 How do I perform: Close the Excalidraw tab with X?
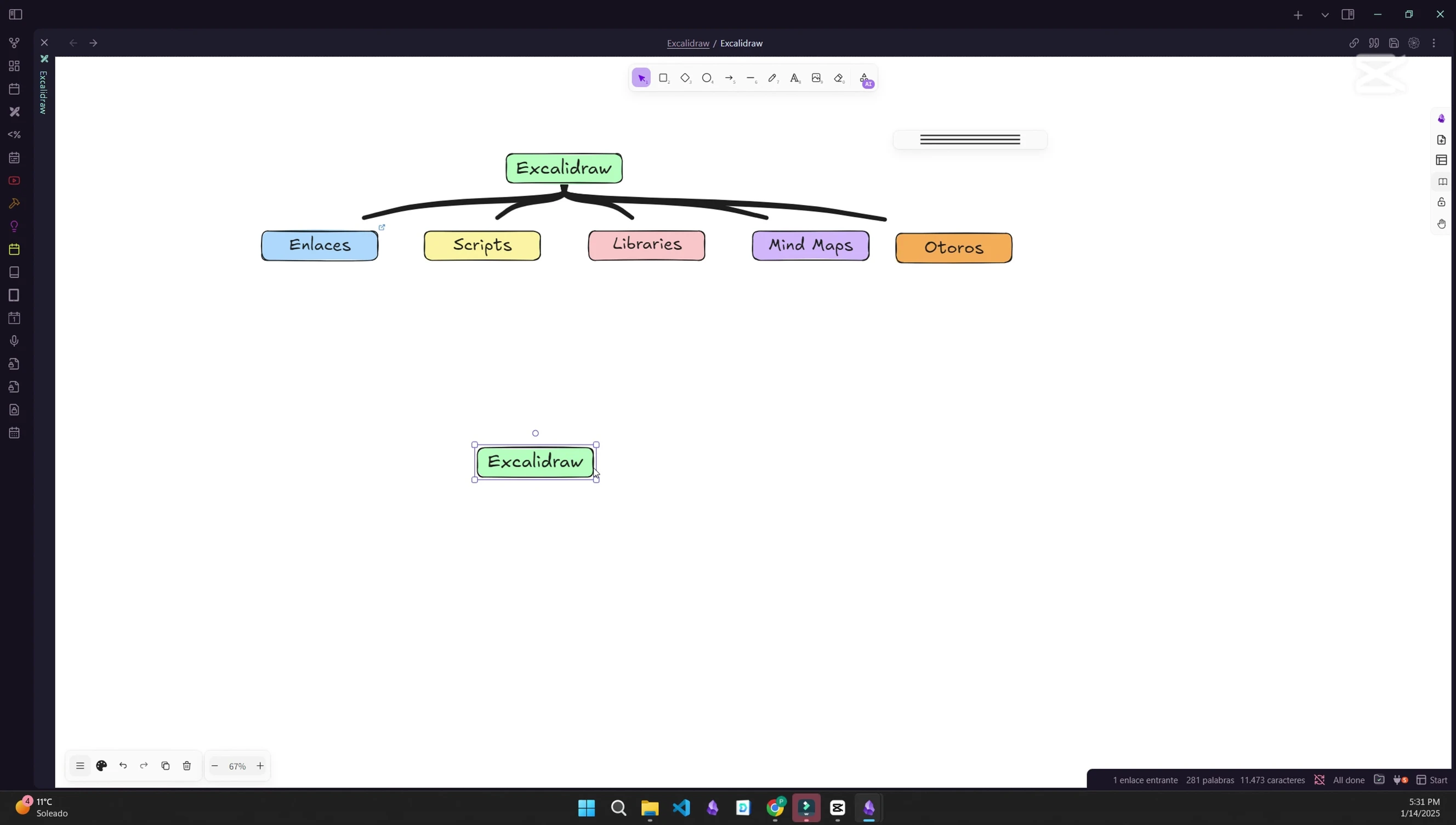coord(45,43)
